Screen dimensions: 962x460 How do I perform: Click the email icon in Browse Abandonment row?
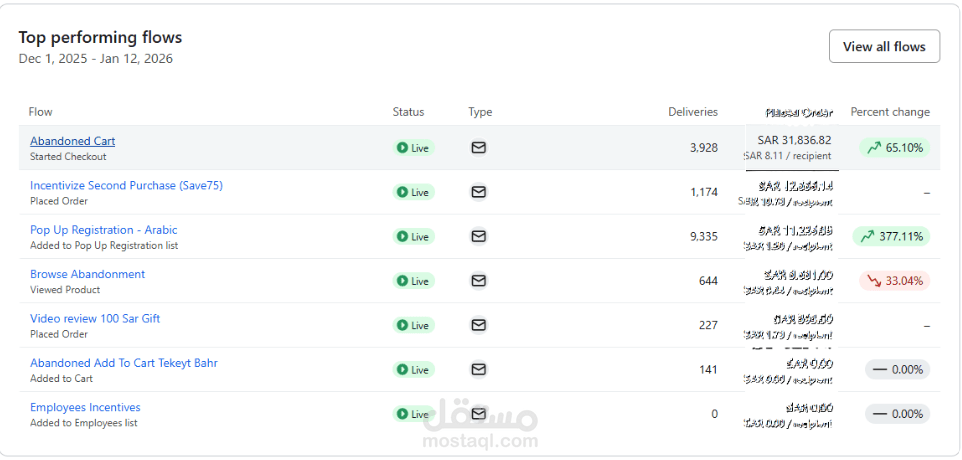(479, 280)
